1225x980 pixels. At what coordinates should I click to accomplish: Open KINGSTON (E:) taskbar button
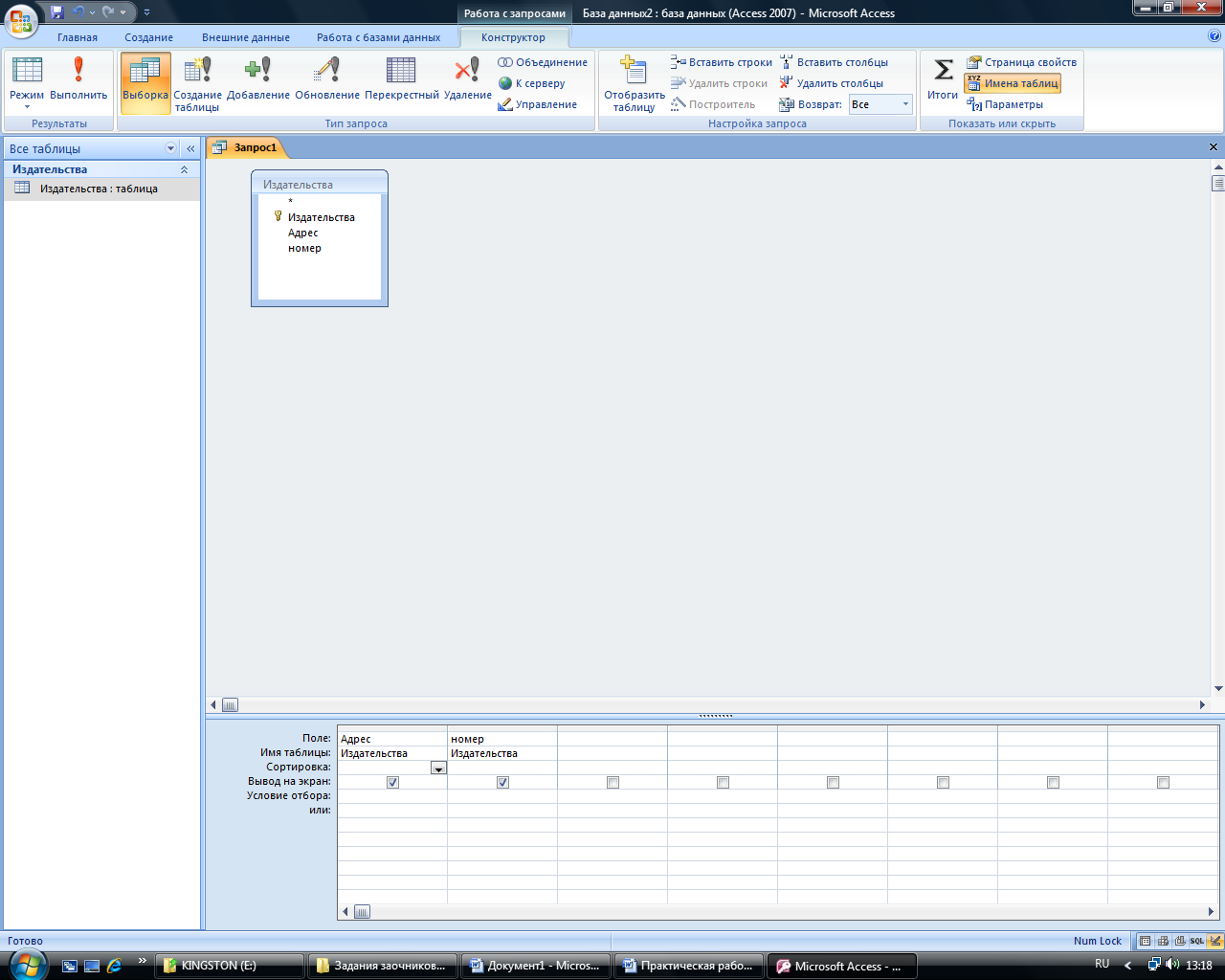(229, 966)
